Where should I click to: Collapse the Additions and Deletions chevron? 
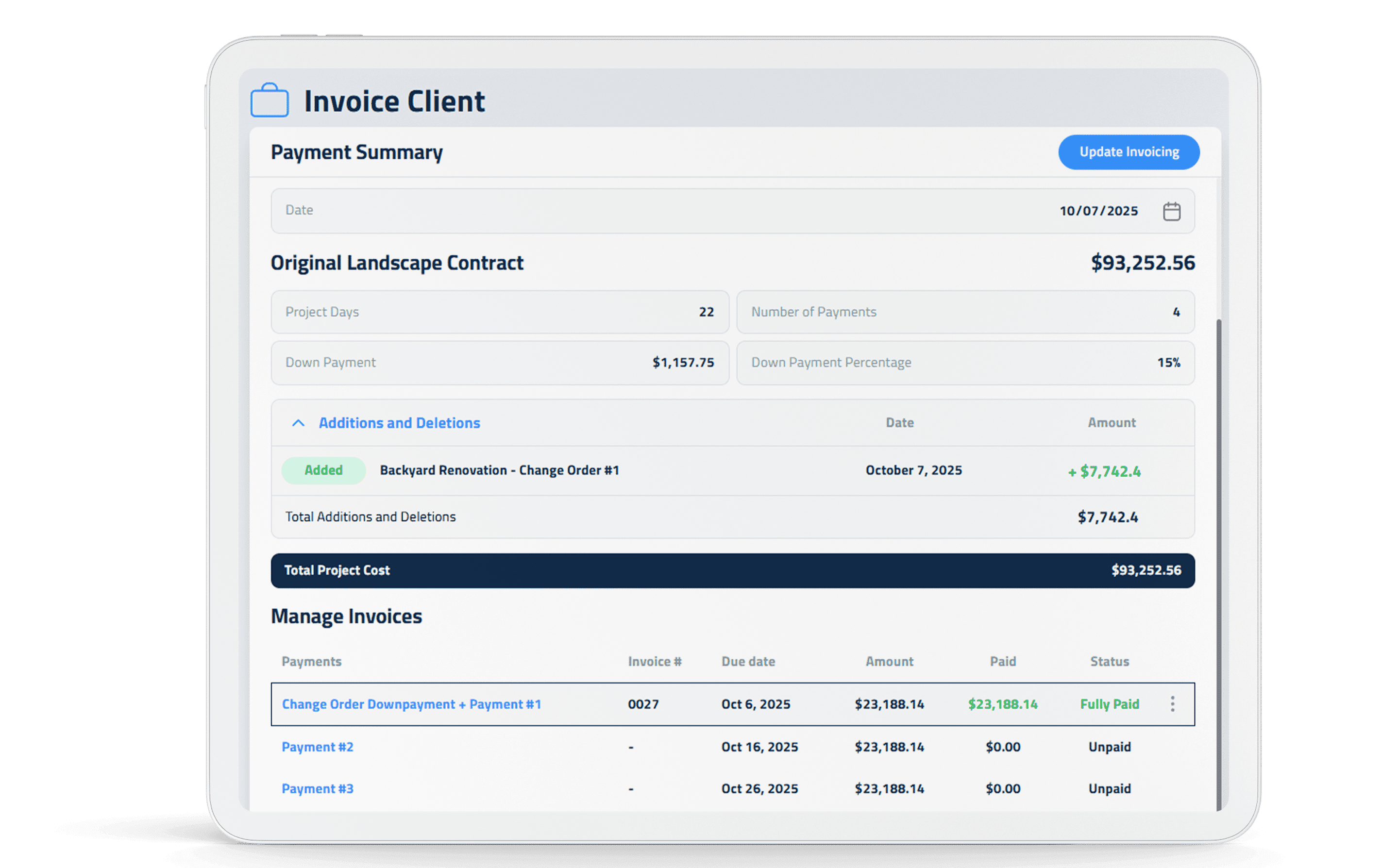coord(298,423)
